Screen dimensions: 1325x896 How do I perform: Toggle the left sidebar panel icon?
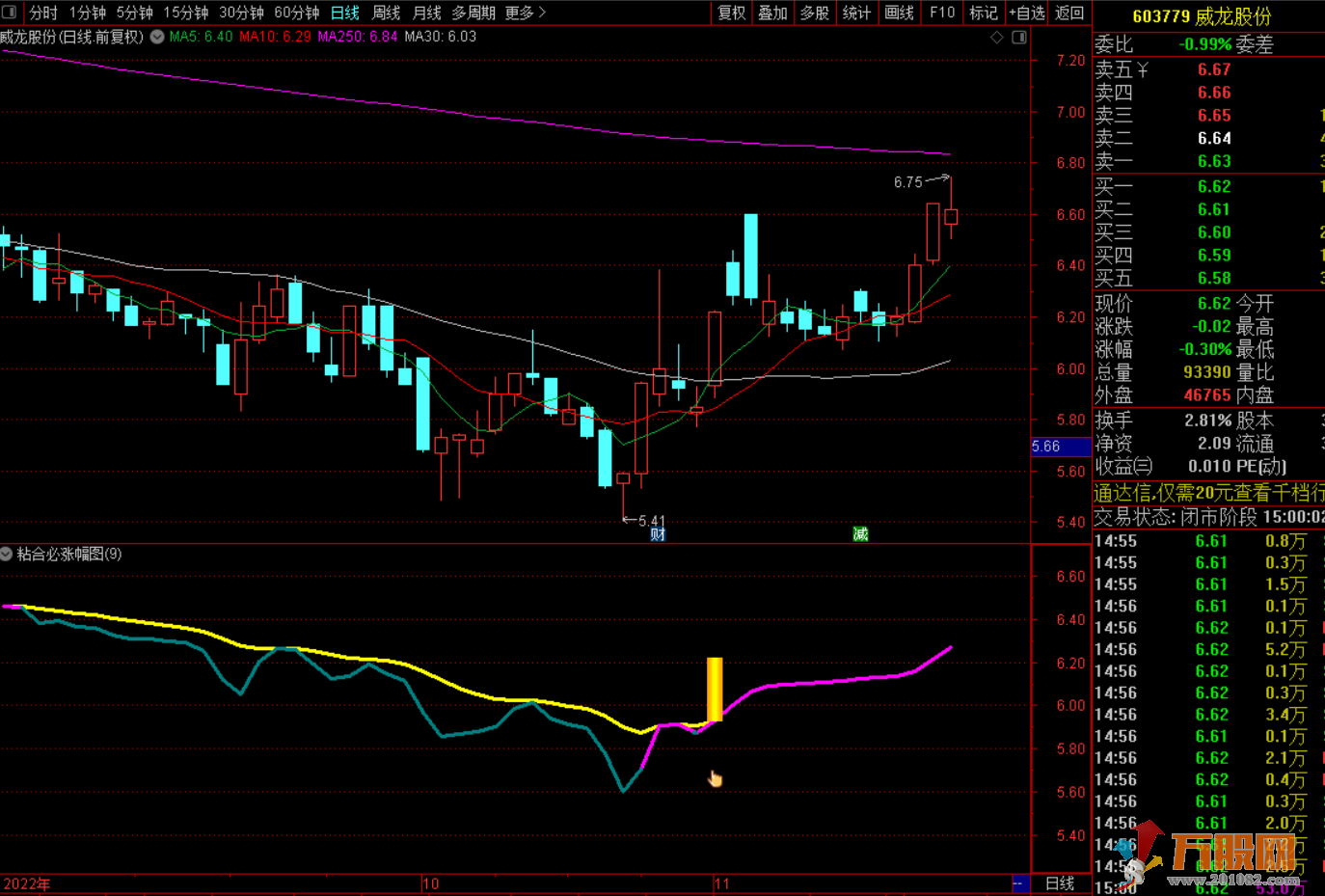tap(10, 13)
